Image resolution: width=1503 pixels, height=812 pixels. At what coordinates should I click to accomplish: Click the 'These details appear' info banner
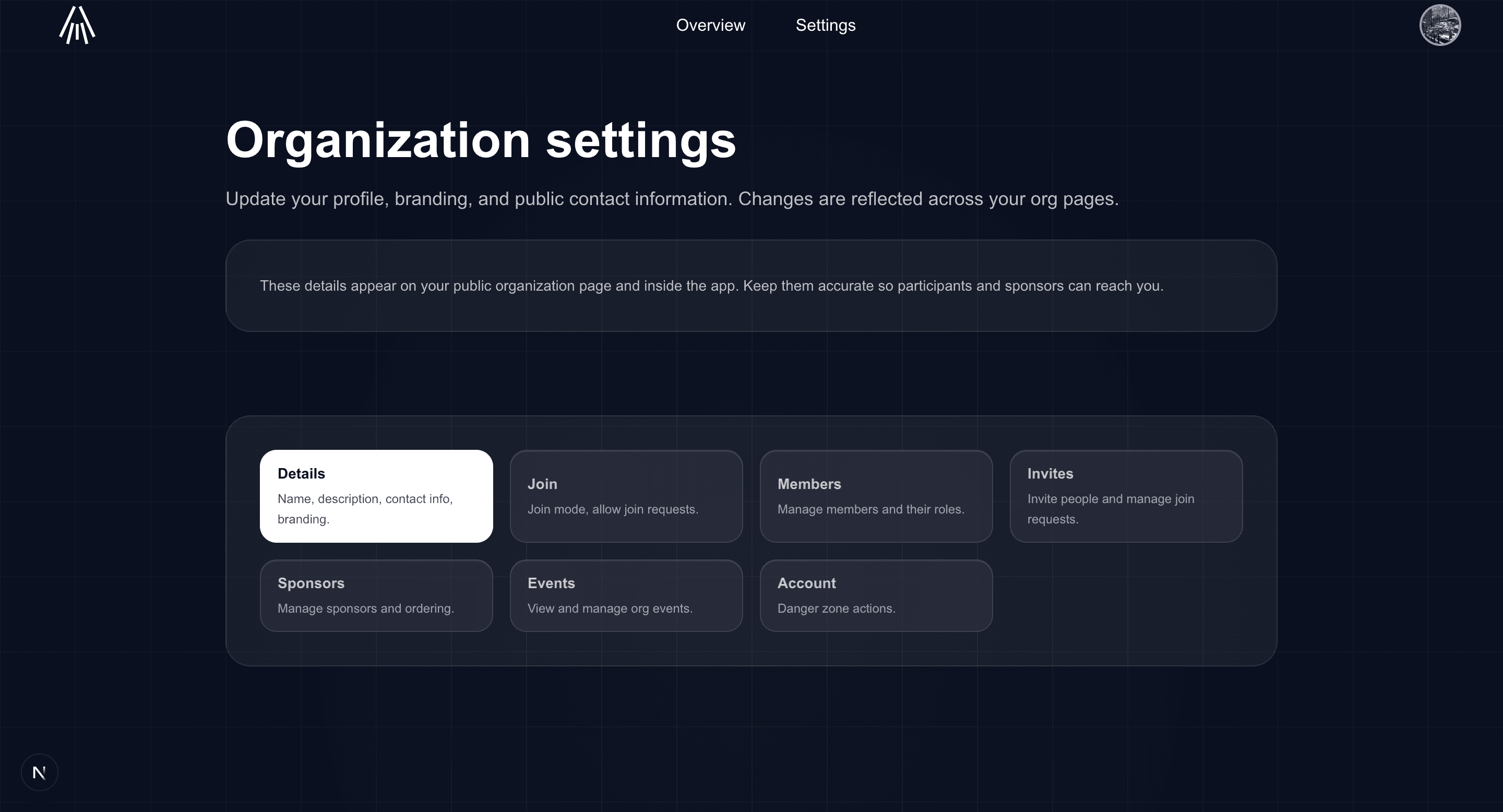pyautogui.click(x=711, y=286)
